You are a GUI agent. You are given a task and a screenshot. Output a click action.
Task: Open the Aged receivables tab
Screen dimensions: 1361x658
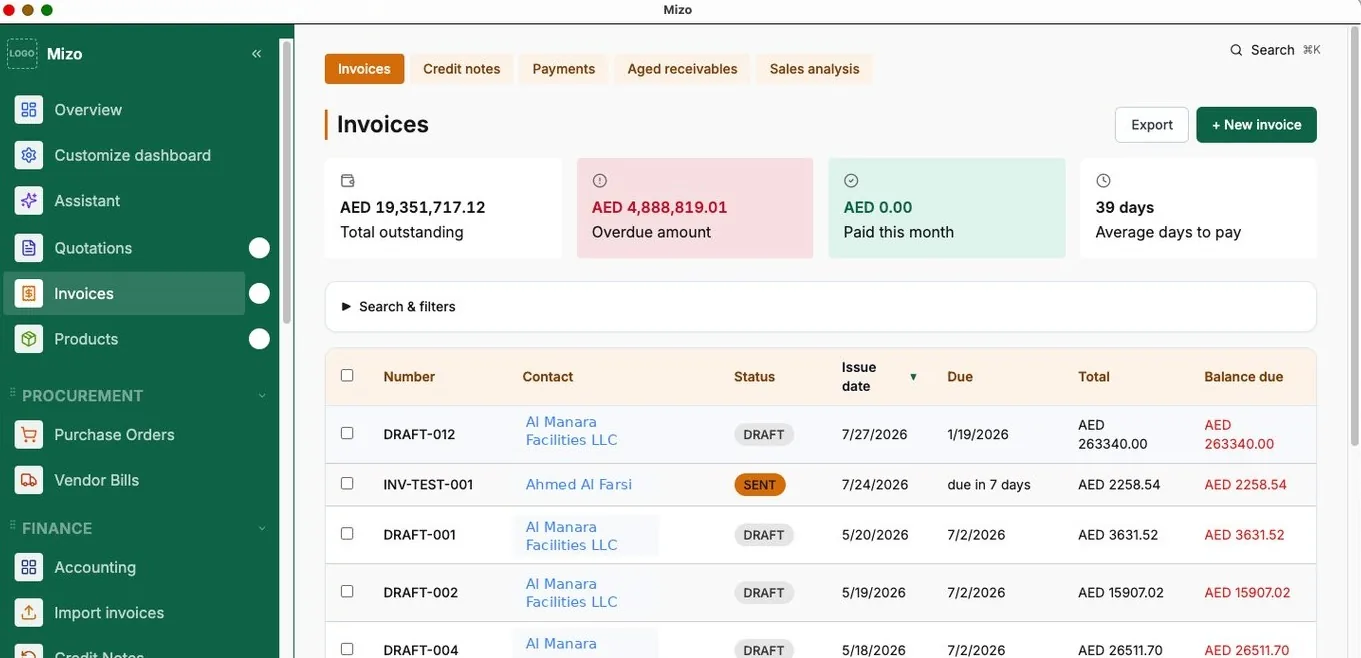[x=682, y=69]
